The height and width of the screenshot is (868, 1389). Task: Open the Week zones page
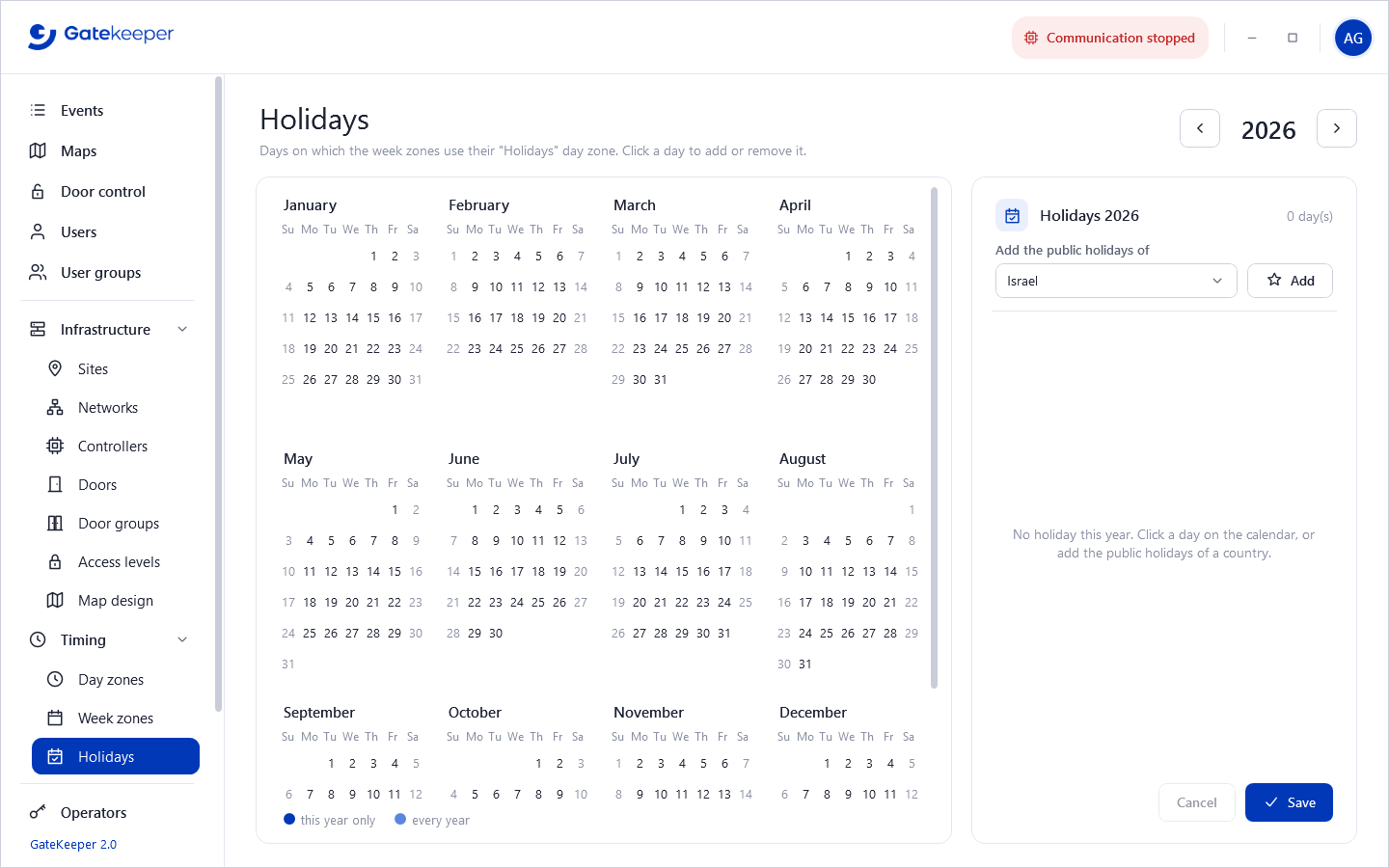116,718
